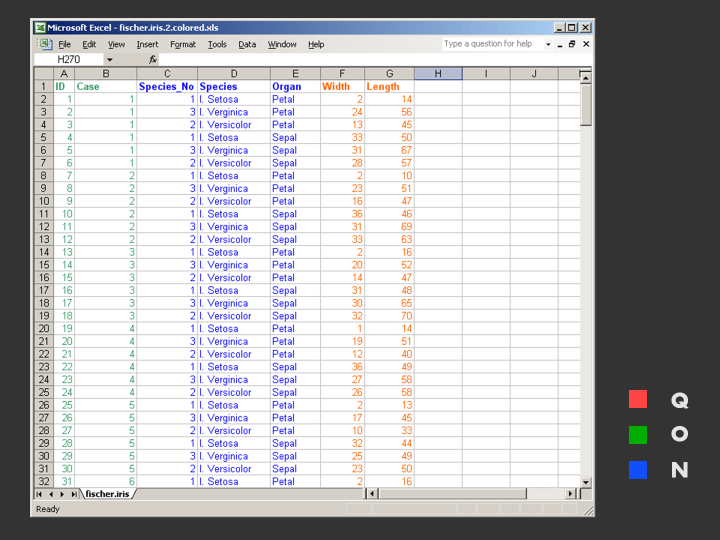Open the help question box dropdown arrow
Viewport: 720px width, 540px height.
point(548,45)
